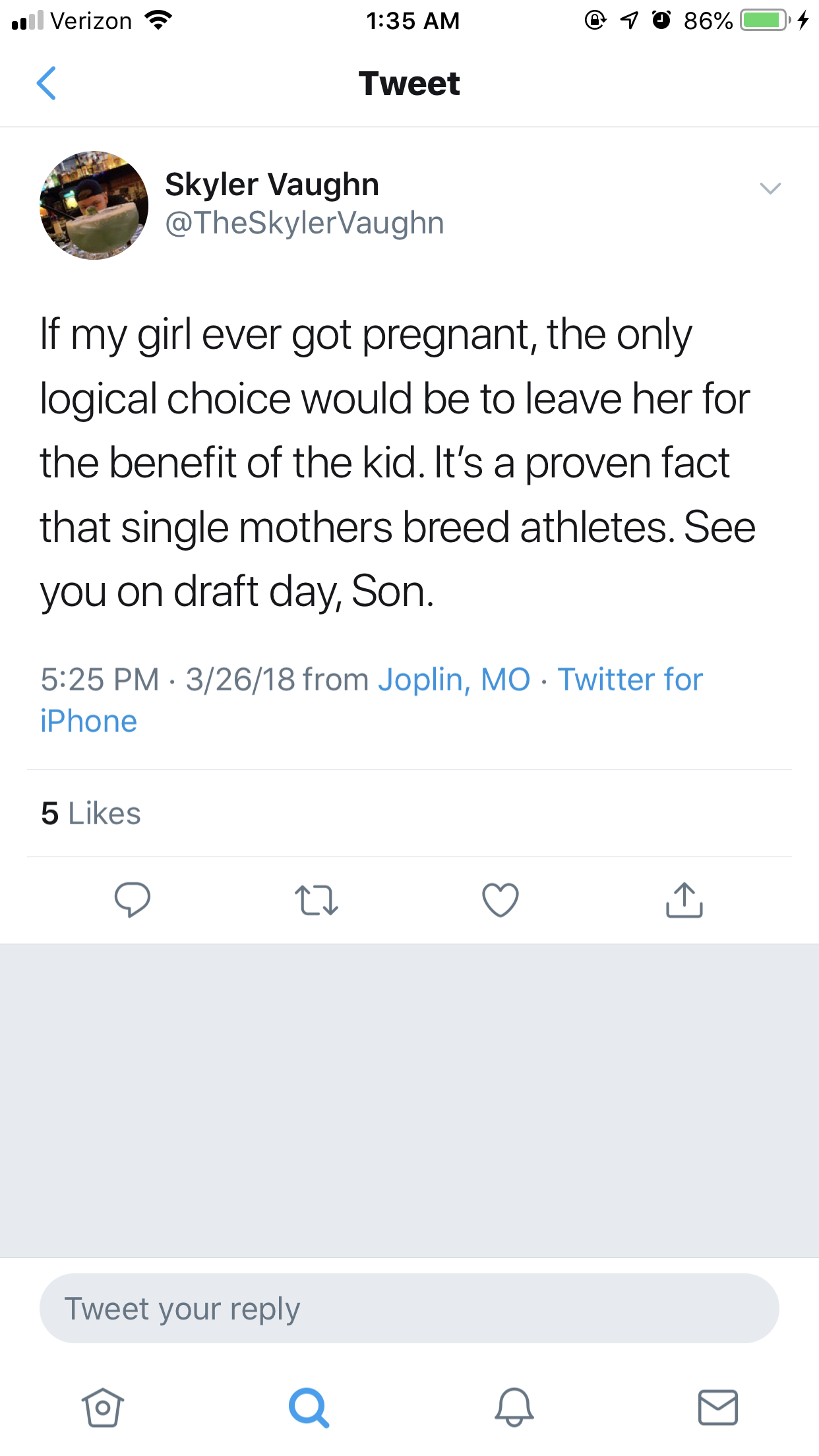This screenshot has width=819, height=1456.
Task: Open the Joplin, MO location link
Action: coord(454,679)
